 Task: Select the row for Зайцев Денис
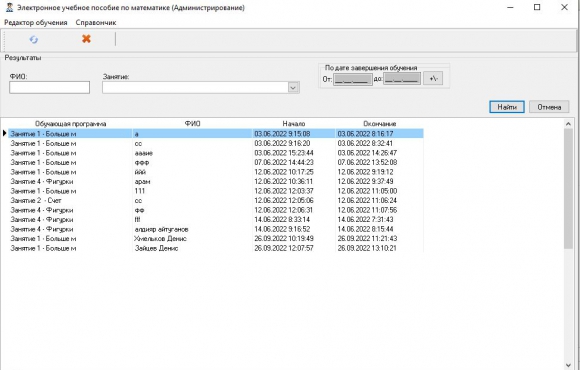216,248
